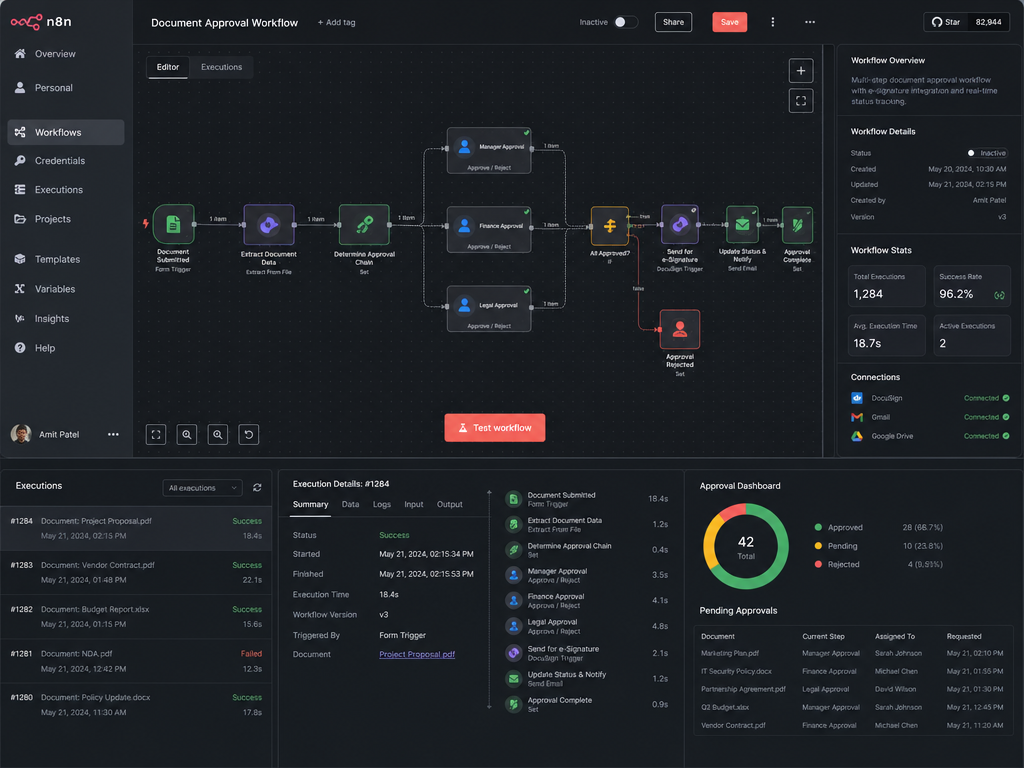
Task: Select the Determine Approval Chain node
Action: [x=364, y=225]
